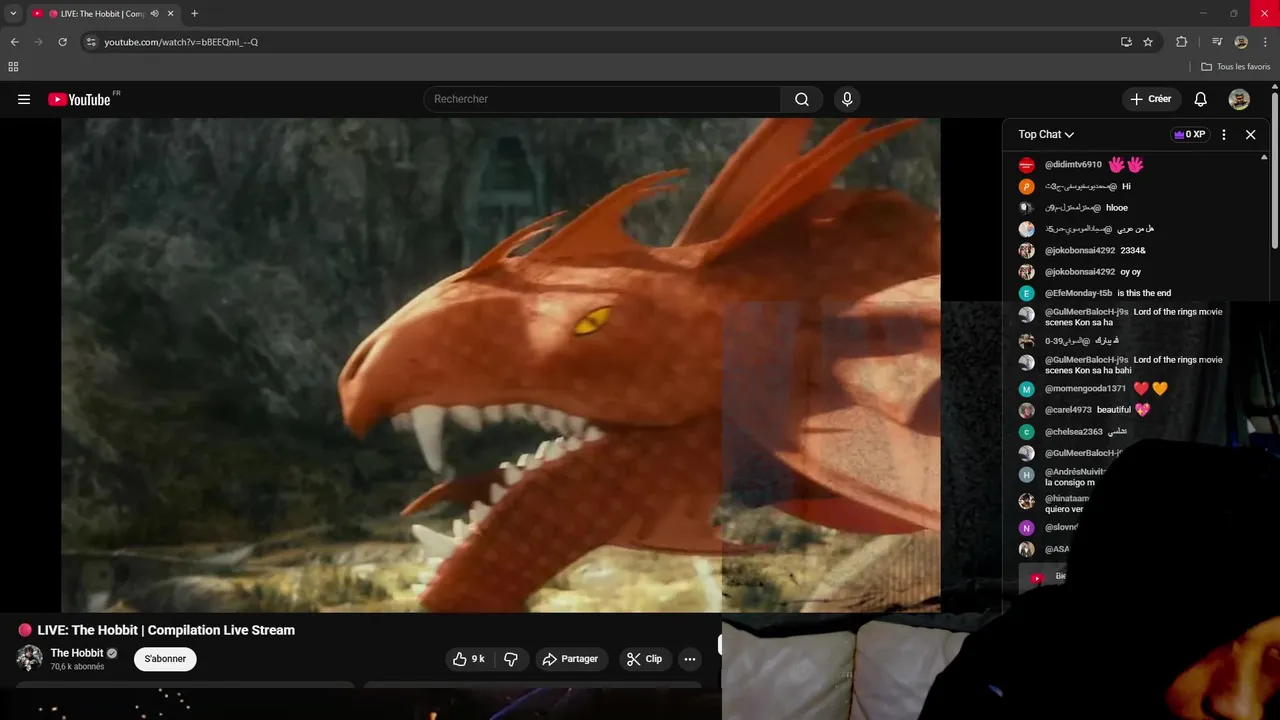Image resolution: width=1280 pixels, height=720 pixels.
Task: Click the 'hlooe' chat message
Action: (1117, 208)
